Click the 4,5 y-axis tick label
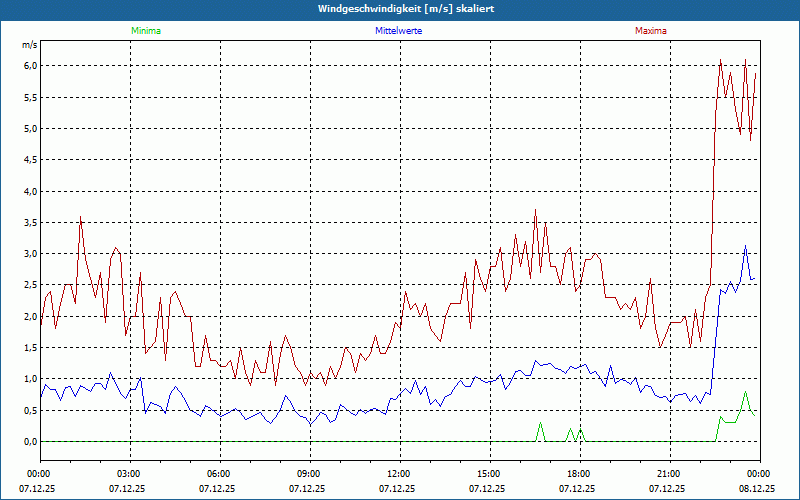Viewport: 800px width, 500px height. (x=29, y=160)
